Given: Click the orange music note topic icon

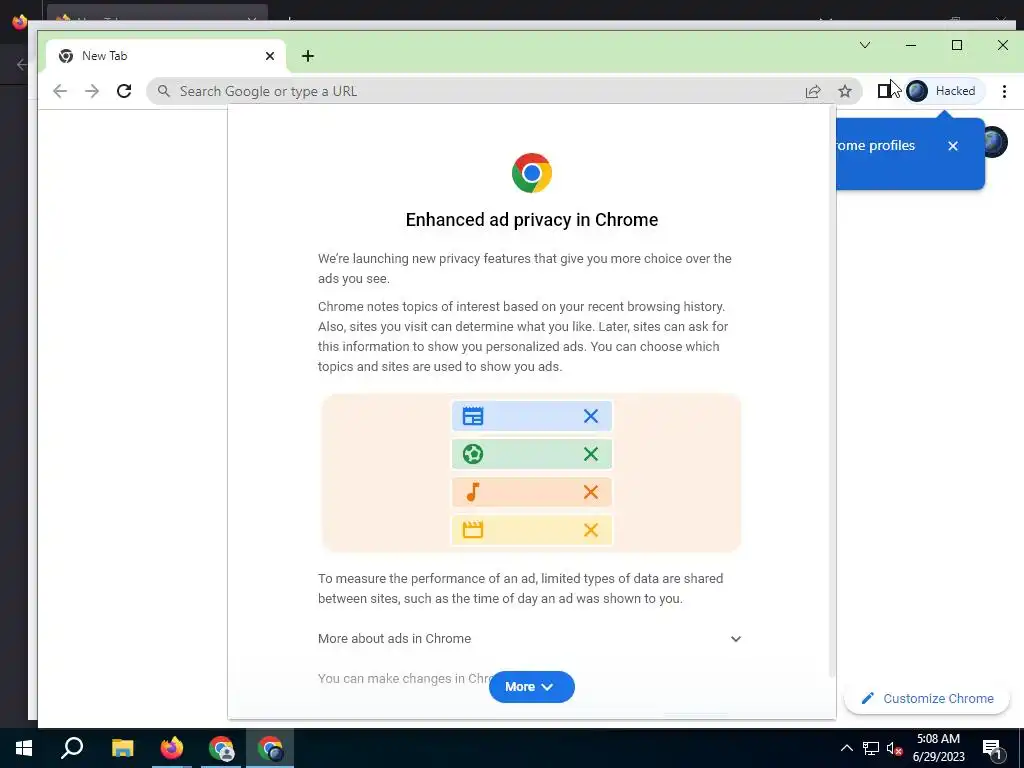Looking at the screenshot, I should click(473, 492).
